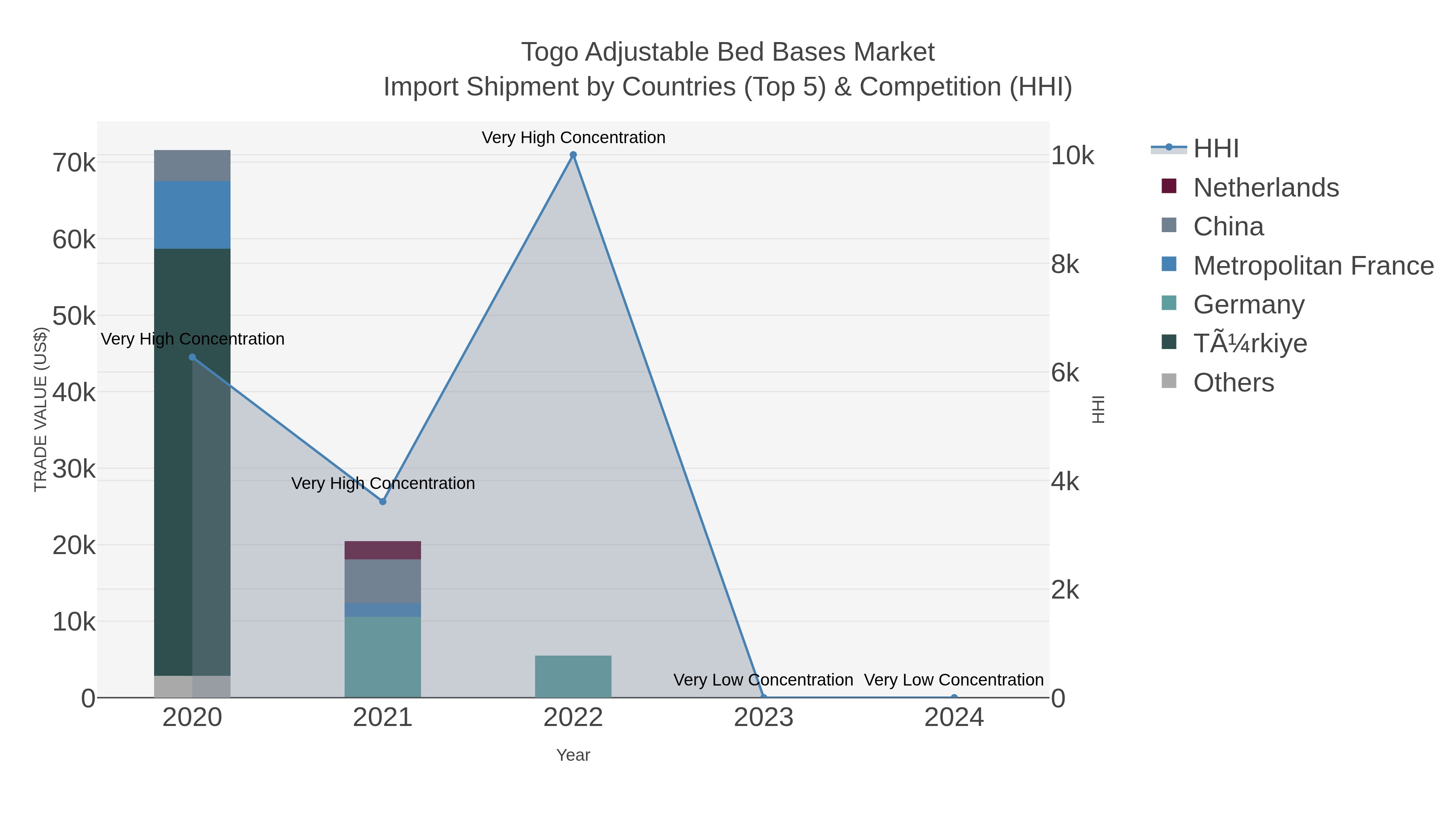The image size is (1456, 819).
Task: Click the 20k left axis tick
Action: [74, 546]
